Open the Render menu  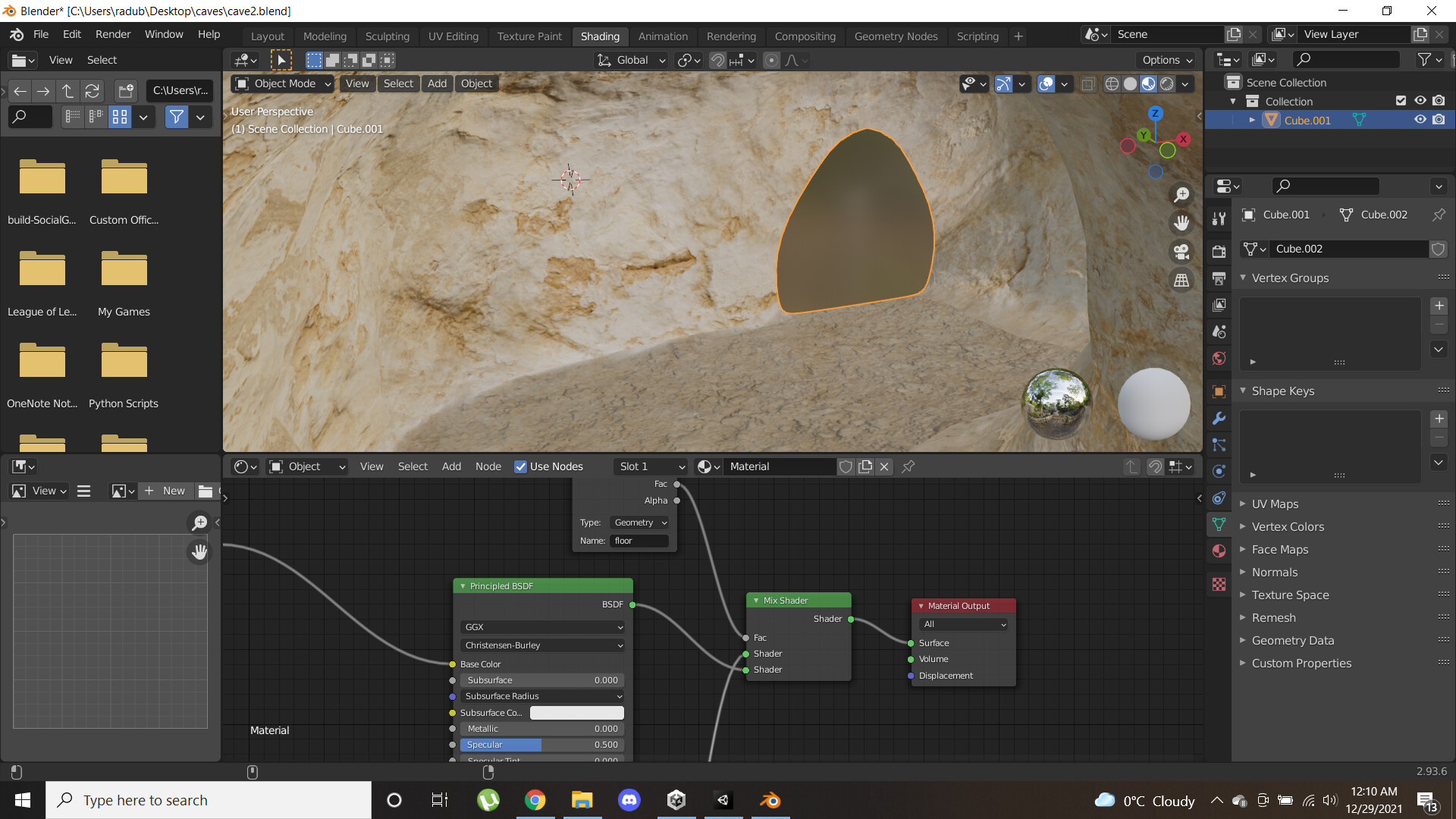click(x=112, y=34)
